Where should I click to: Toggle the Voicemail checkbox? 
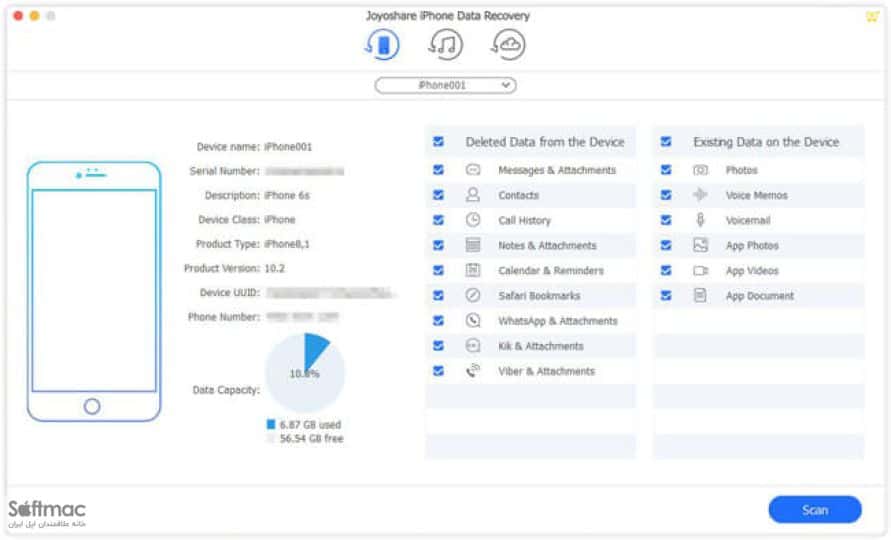click(666, 220)
